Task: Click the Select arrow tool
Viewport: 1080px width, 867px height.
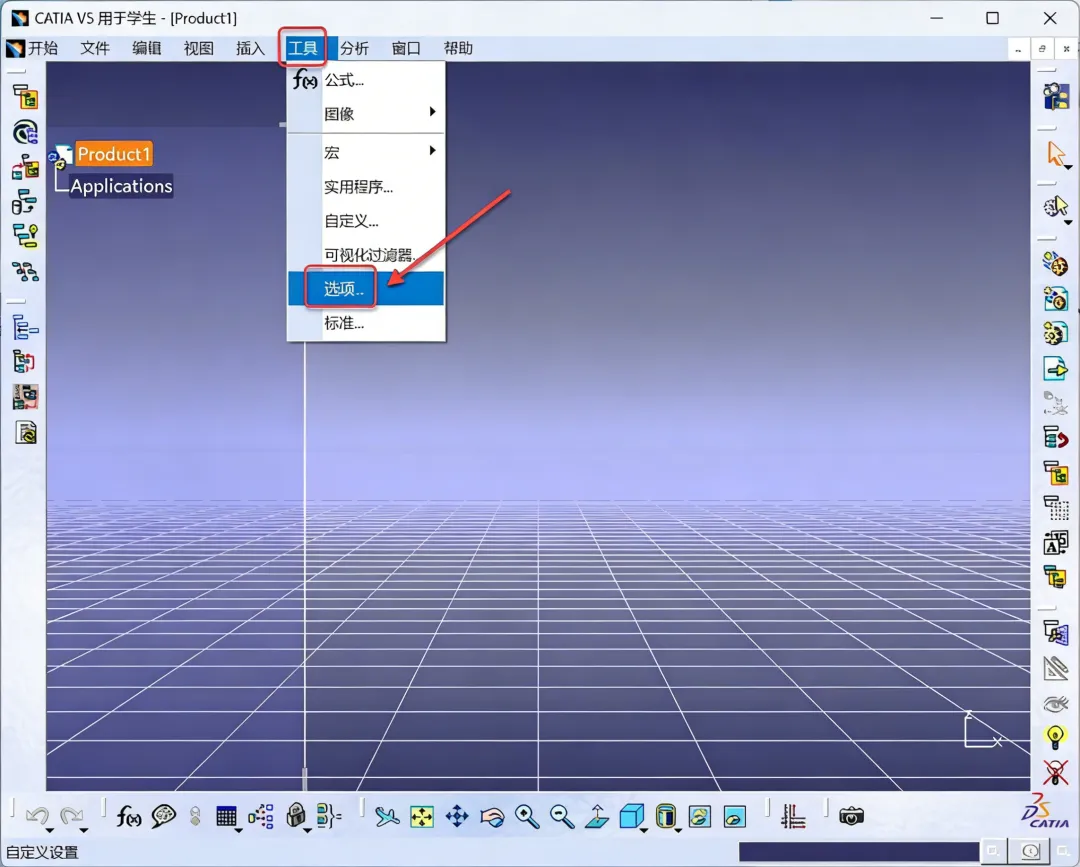Action: coord(1055,154)
